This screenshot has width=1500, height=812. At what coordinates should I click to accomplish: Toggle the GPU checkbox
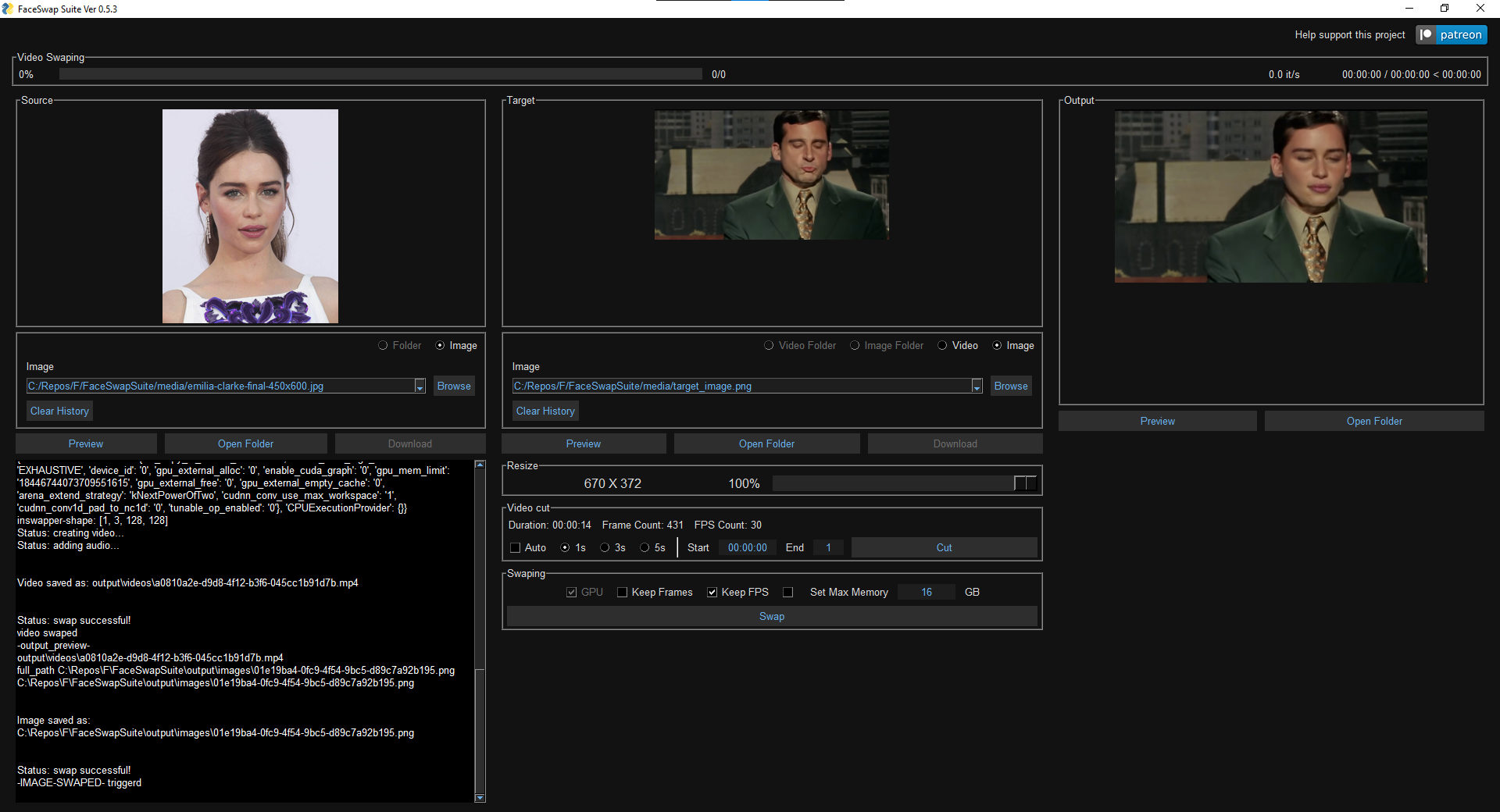click(571, 592)
